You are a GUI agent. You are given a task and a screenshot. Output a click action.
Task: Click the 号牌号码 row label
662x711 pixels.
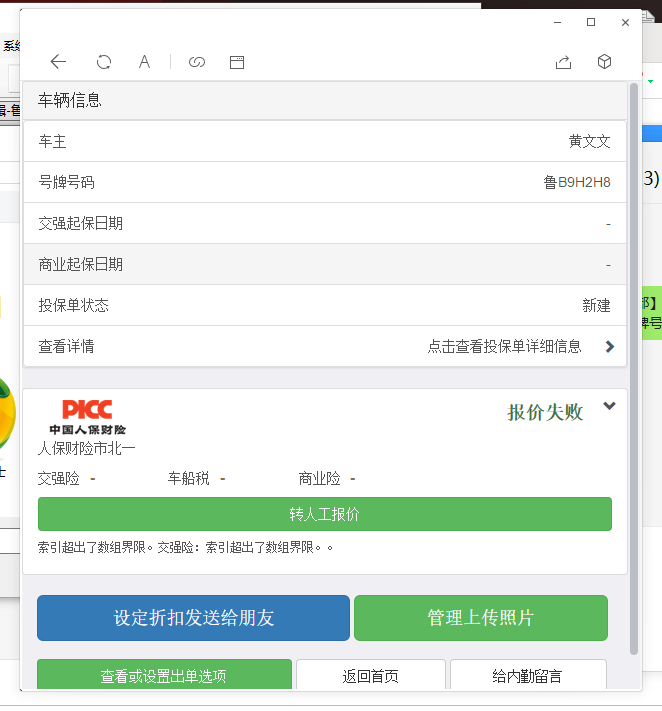tap(67, 182)
